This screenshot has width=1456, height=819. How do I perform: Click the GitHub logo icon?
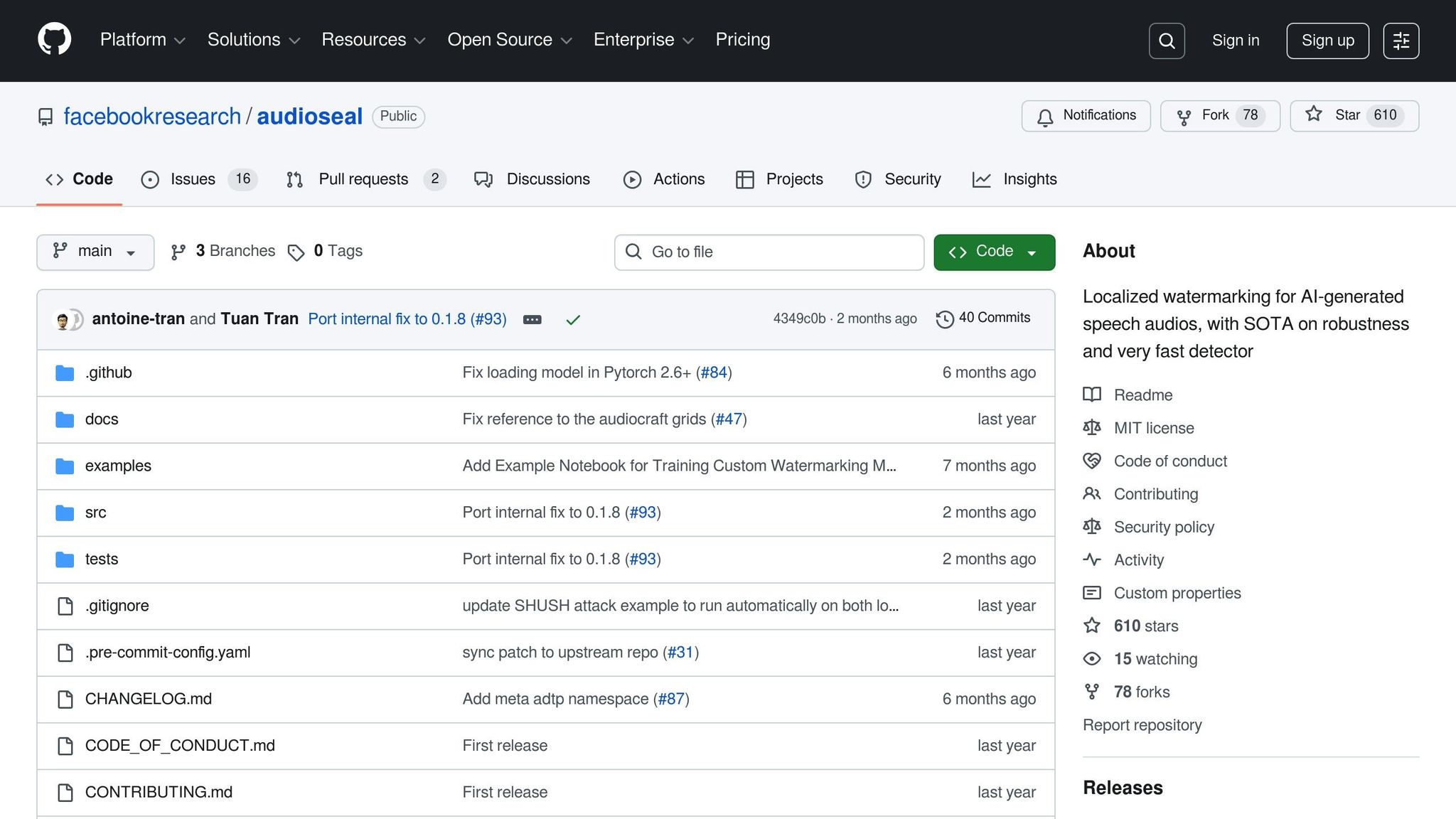point(54,39)
